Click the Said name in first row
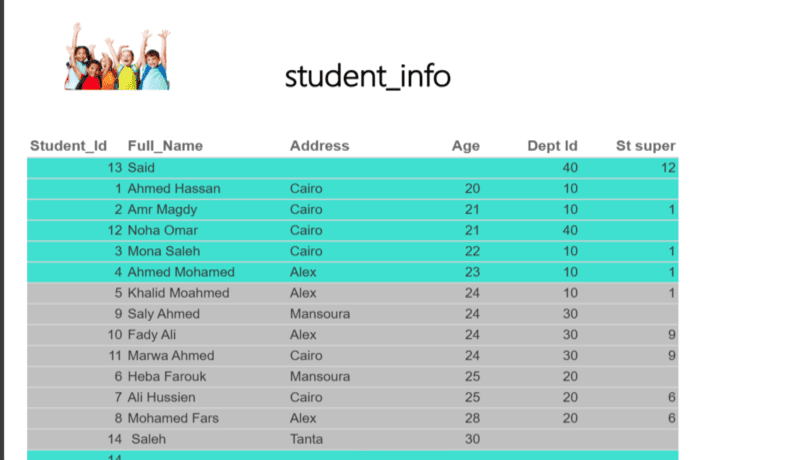The height and width of the screenshot is (460, 800). coord(142,168)
